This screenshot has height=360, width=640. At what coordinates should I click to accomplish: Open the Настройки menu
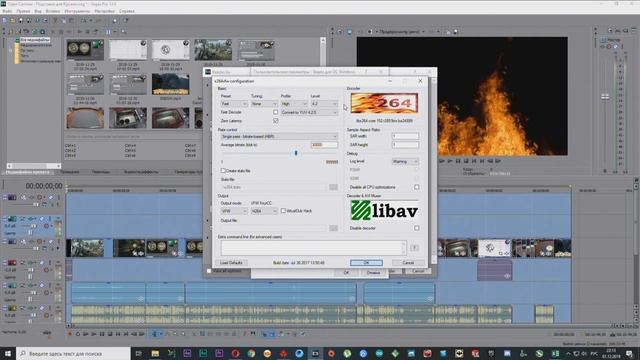[x=104, y=11]
